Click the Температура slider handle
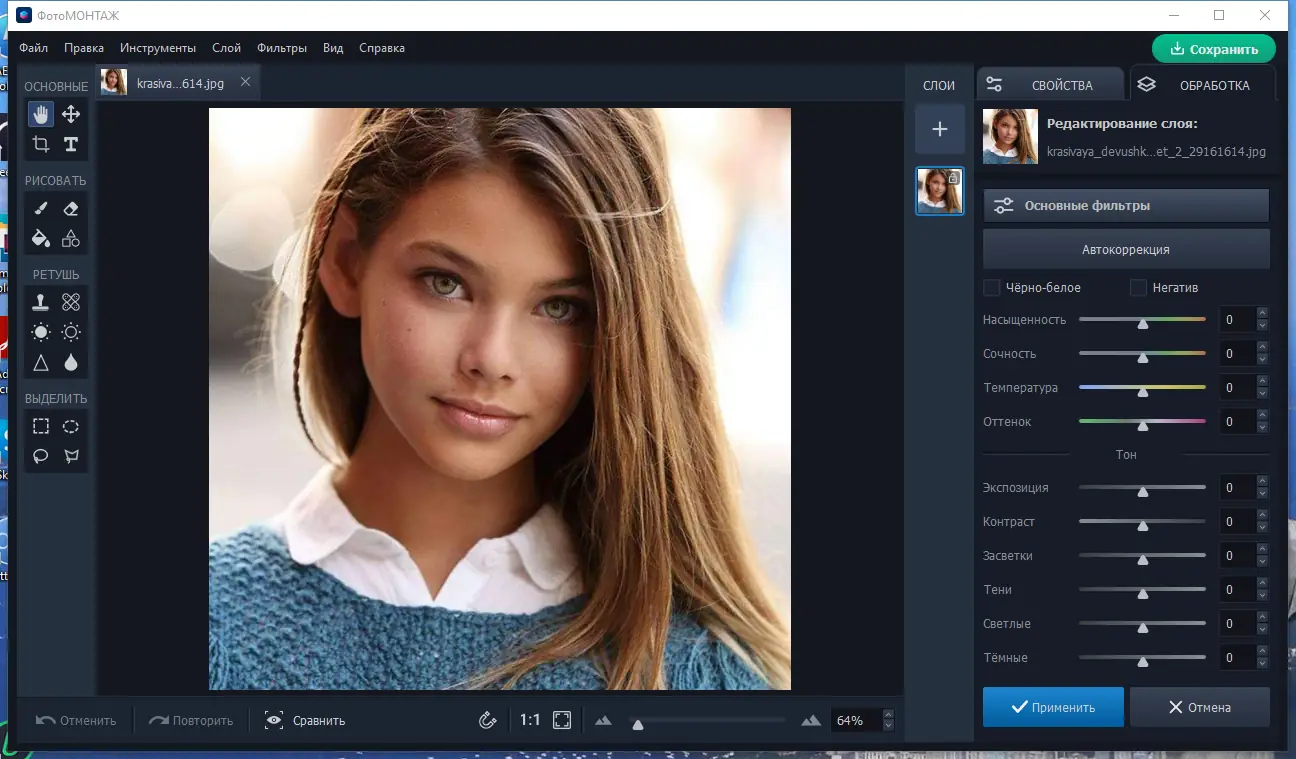 1143,391
